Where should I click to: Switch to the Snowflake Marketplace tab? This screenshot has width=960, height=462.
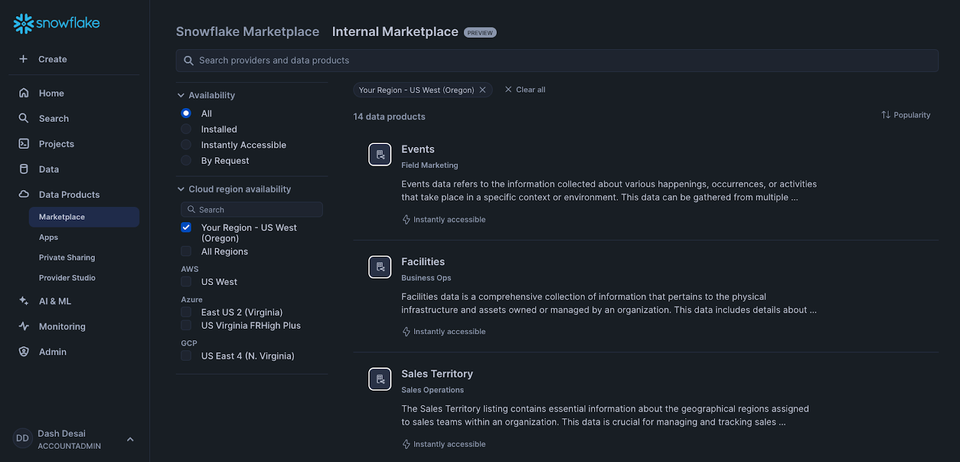[x=247, y=32]
